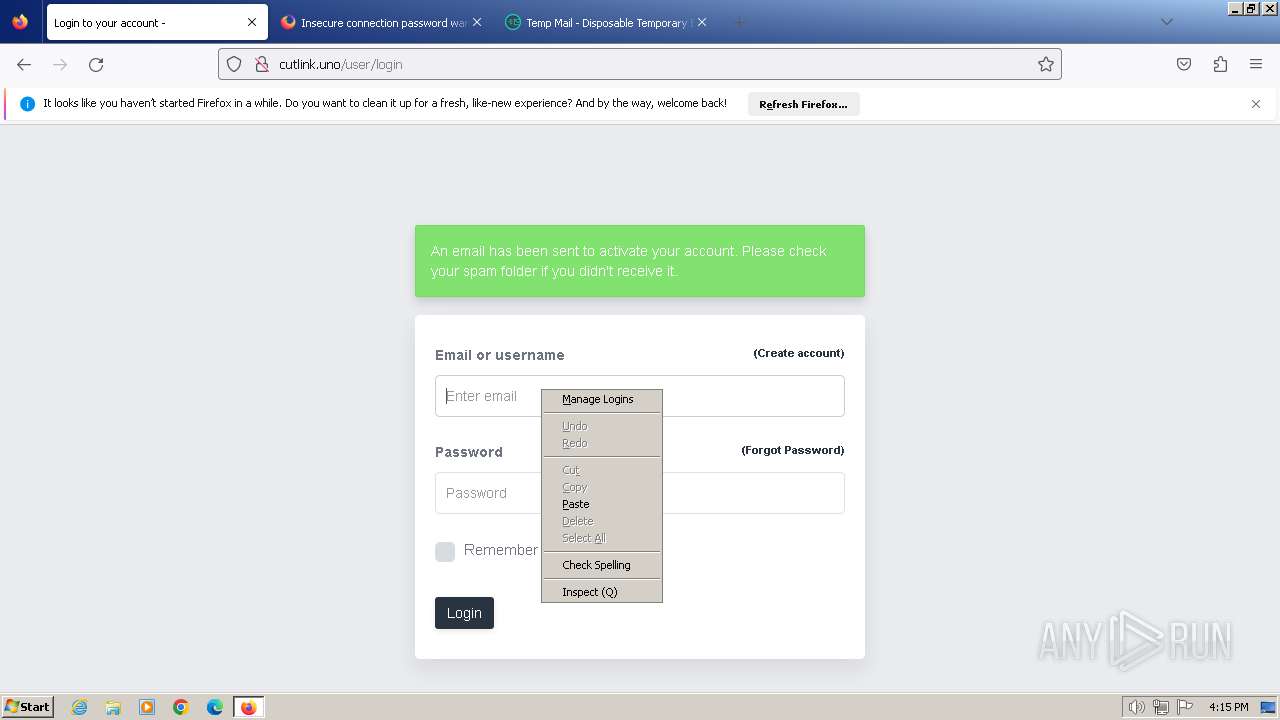Open the Save to Pocket icon

click(1184, 64)
